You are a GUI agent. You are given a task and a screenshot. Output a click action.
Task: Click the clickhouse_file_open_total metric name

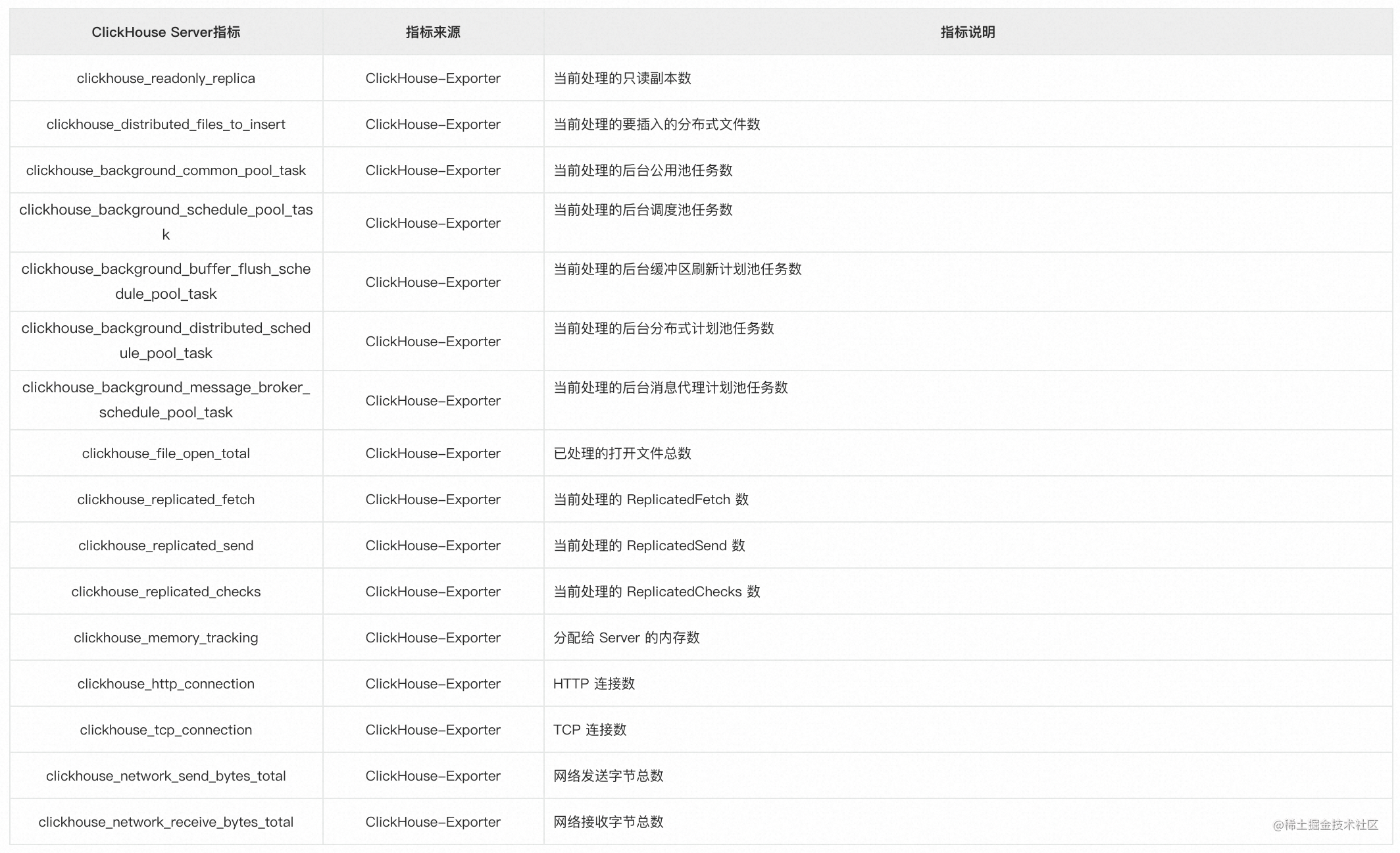(166, 453)
